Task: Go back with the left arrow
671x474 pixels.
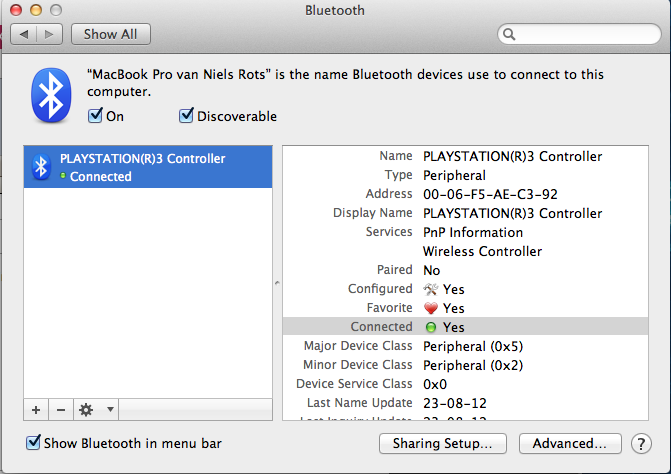Action: (24, 34)
